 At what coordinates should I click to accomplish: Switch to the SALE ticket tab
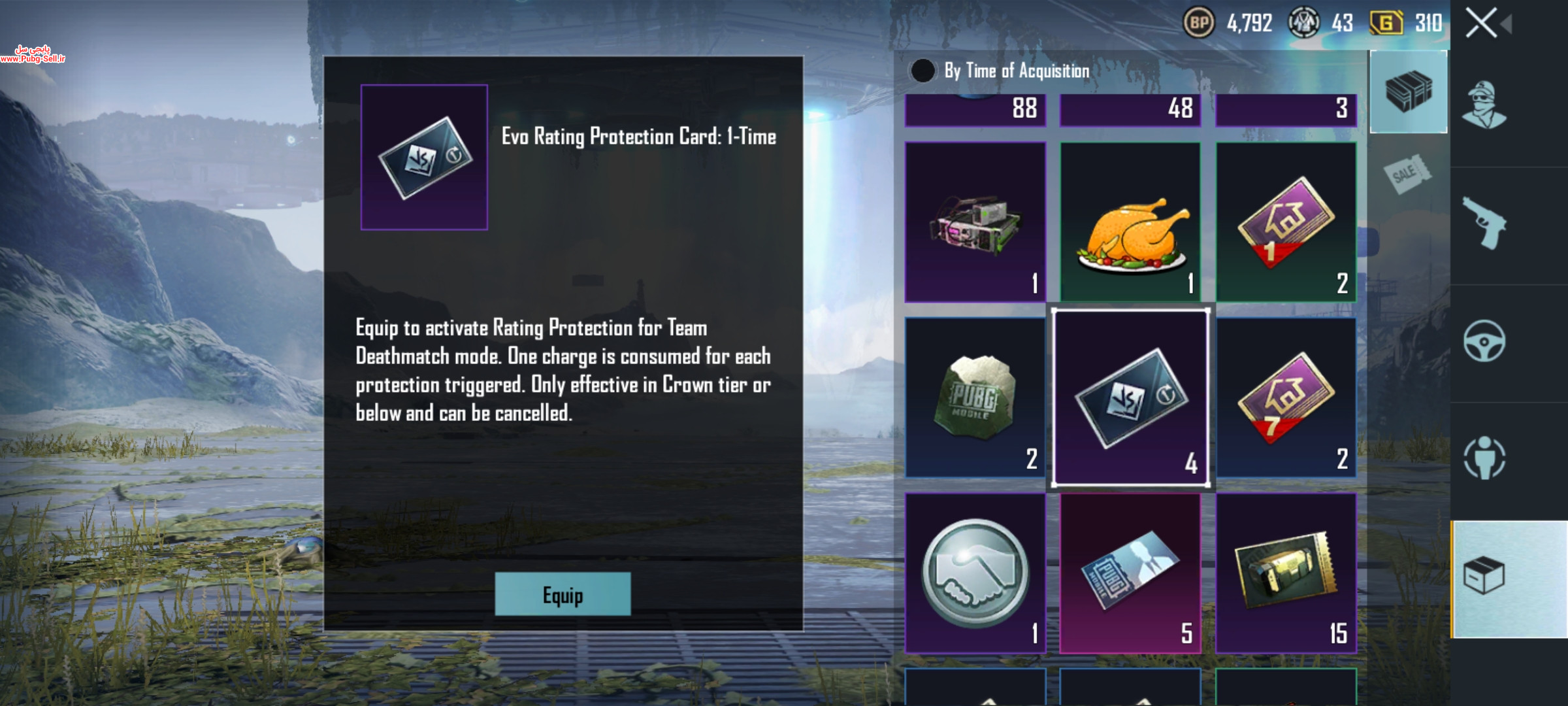coord(1407,174)
